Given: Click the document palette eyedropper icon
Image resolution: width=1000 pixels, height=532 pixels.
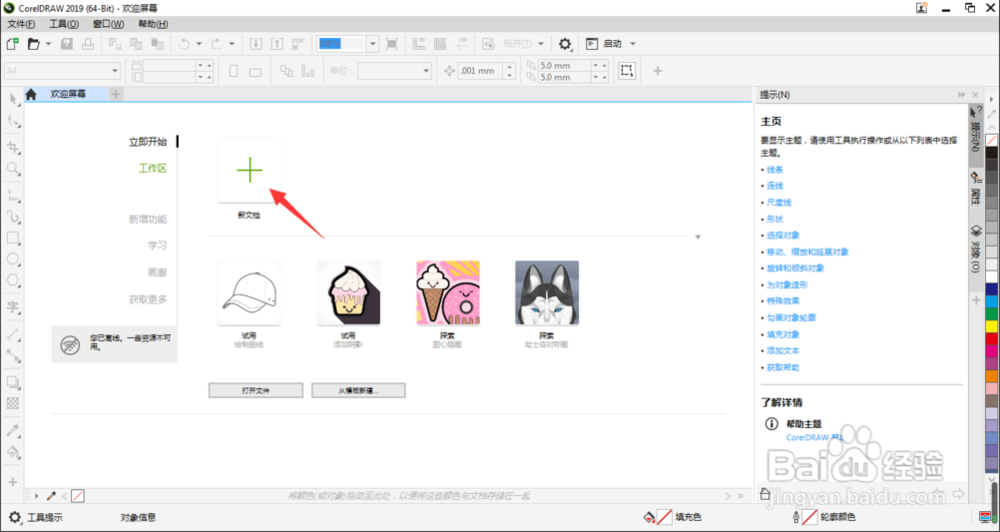Looking at the screenshot, I should point(51,496).
